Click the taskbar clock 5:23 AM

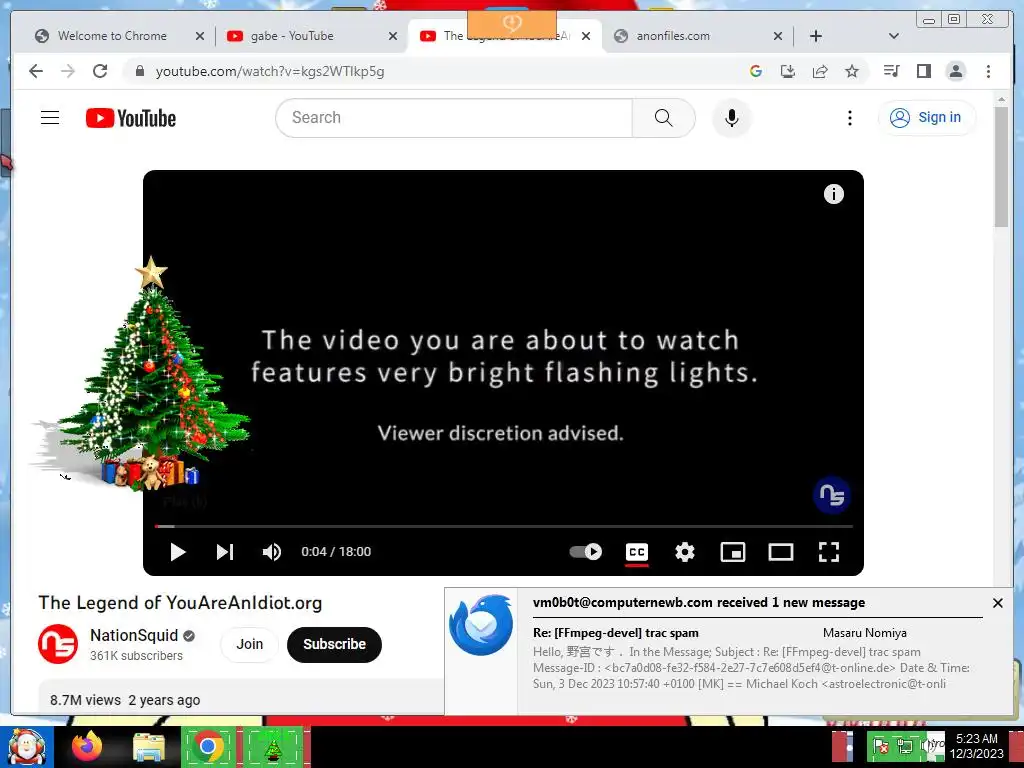pyautogui.click(x=976, y=739)
